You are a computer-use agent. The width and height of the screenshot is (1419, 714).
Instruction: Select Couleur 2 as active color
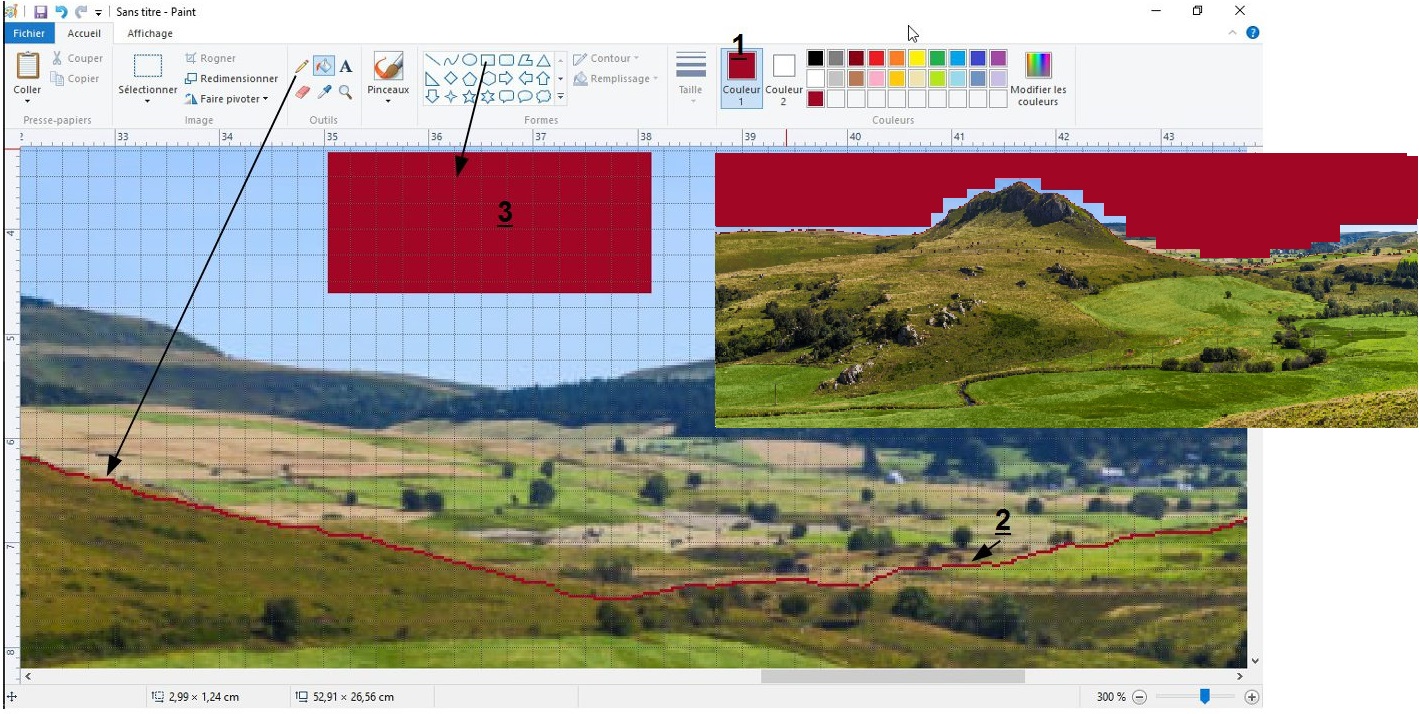[x=783, y=77]
